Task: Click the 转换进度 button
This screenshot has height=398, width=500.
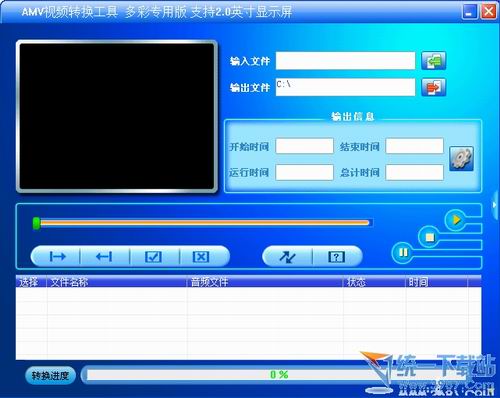Action: click(x=50, y=376)
